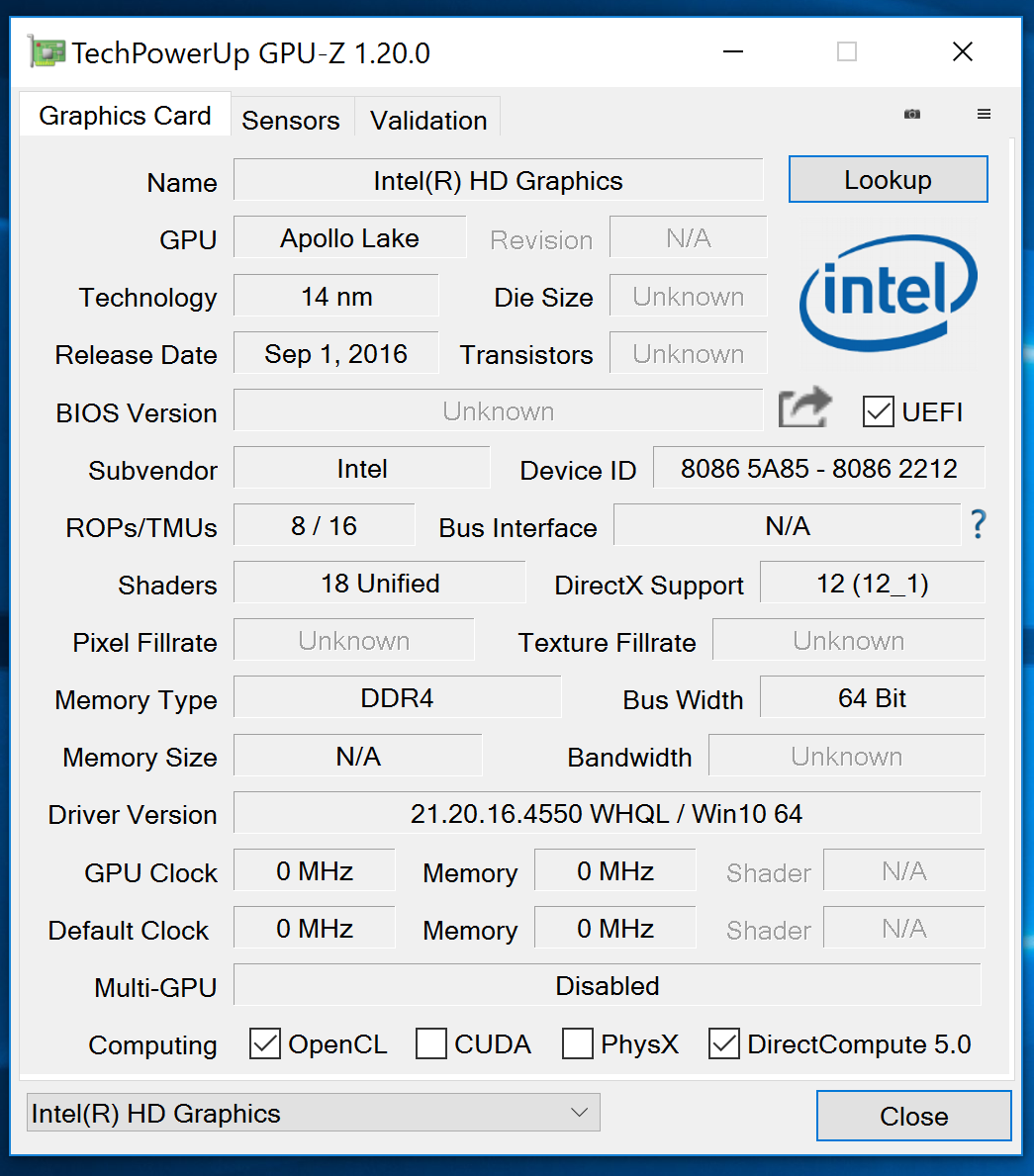Click the Memory Type field showing DDR4

(397, 697)
